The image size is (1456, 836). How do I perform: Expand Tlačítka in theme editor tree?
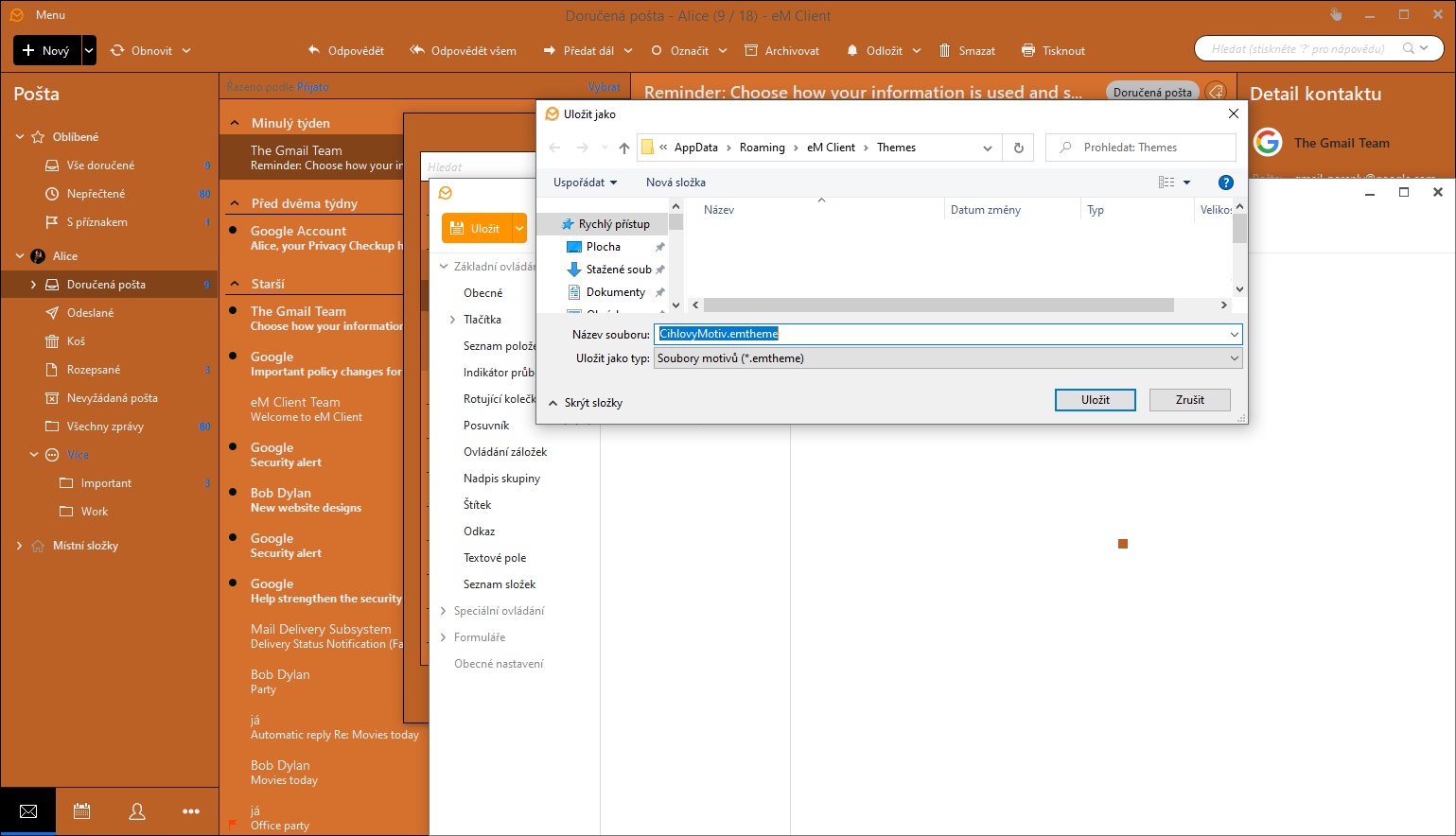pos(452,320)
